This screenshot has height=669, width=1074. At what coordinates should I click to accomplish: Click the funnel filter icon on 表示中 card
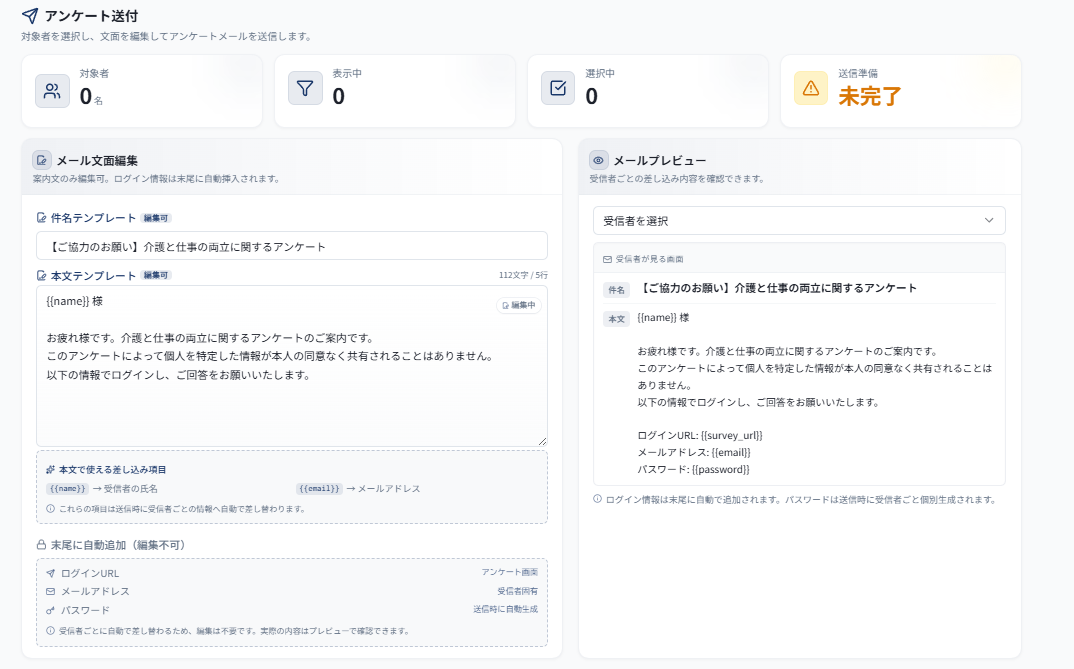pos(305,89)
